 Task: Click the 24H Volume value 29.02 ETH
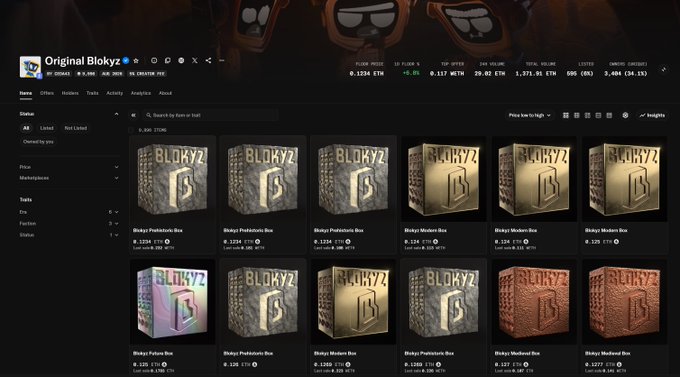[x=489, y=74]
